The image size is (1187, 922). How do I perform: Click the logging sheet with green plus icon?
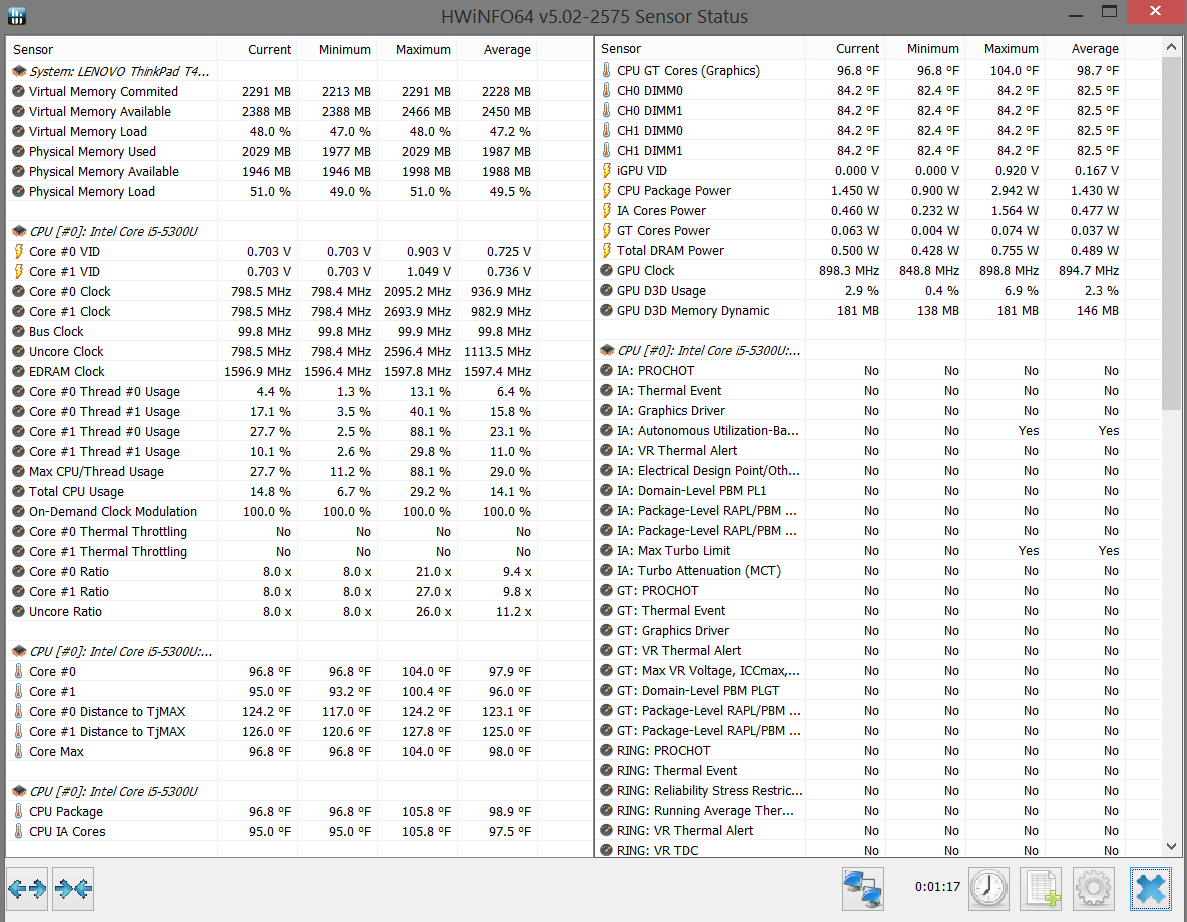(1042, 889)
